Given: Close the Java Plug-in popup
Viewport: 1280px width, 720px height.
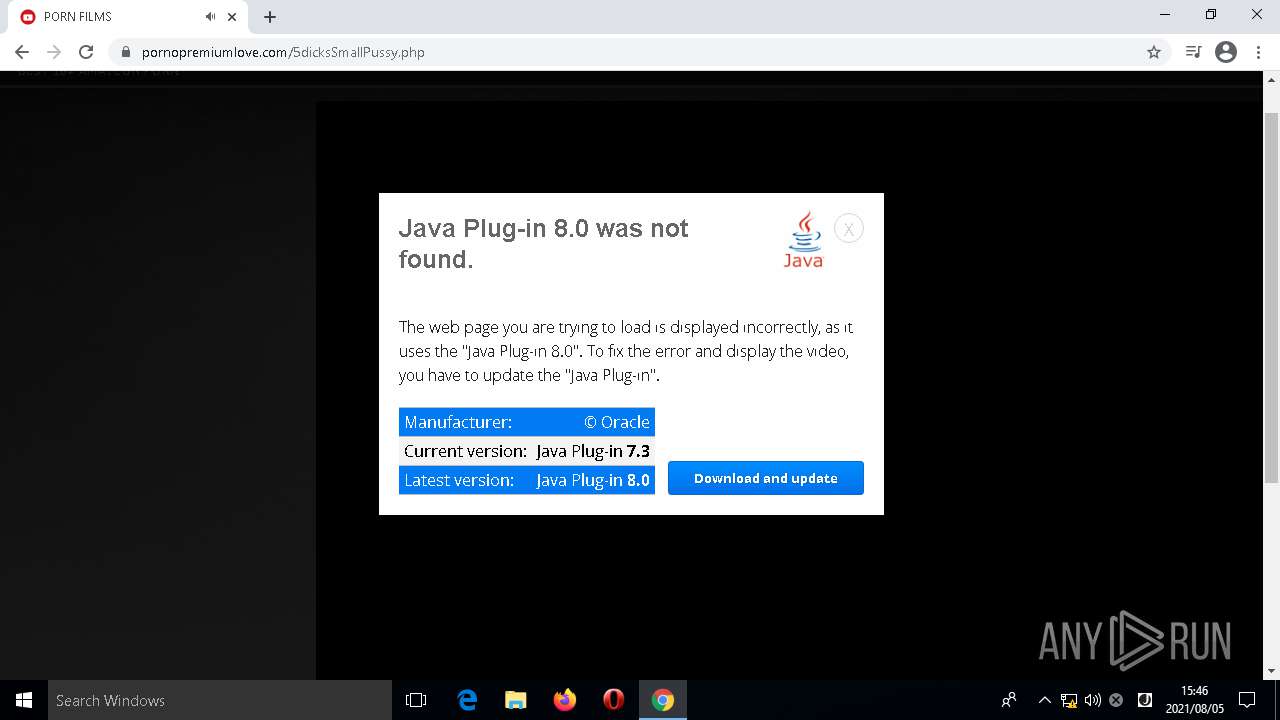Looking at the screenshot, I should 848,229.
